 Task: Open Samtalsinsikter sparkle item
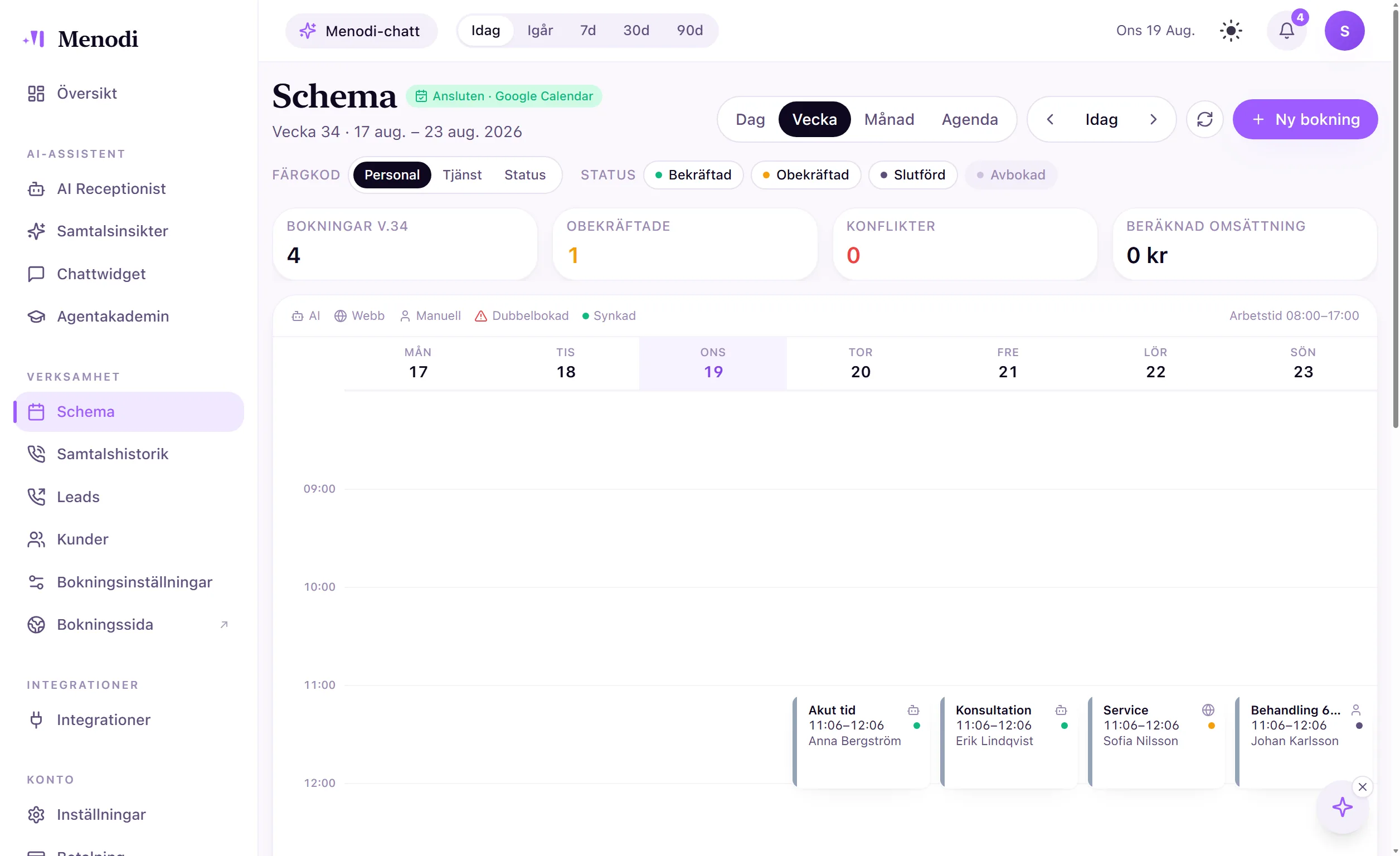tap(129, 231)
